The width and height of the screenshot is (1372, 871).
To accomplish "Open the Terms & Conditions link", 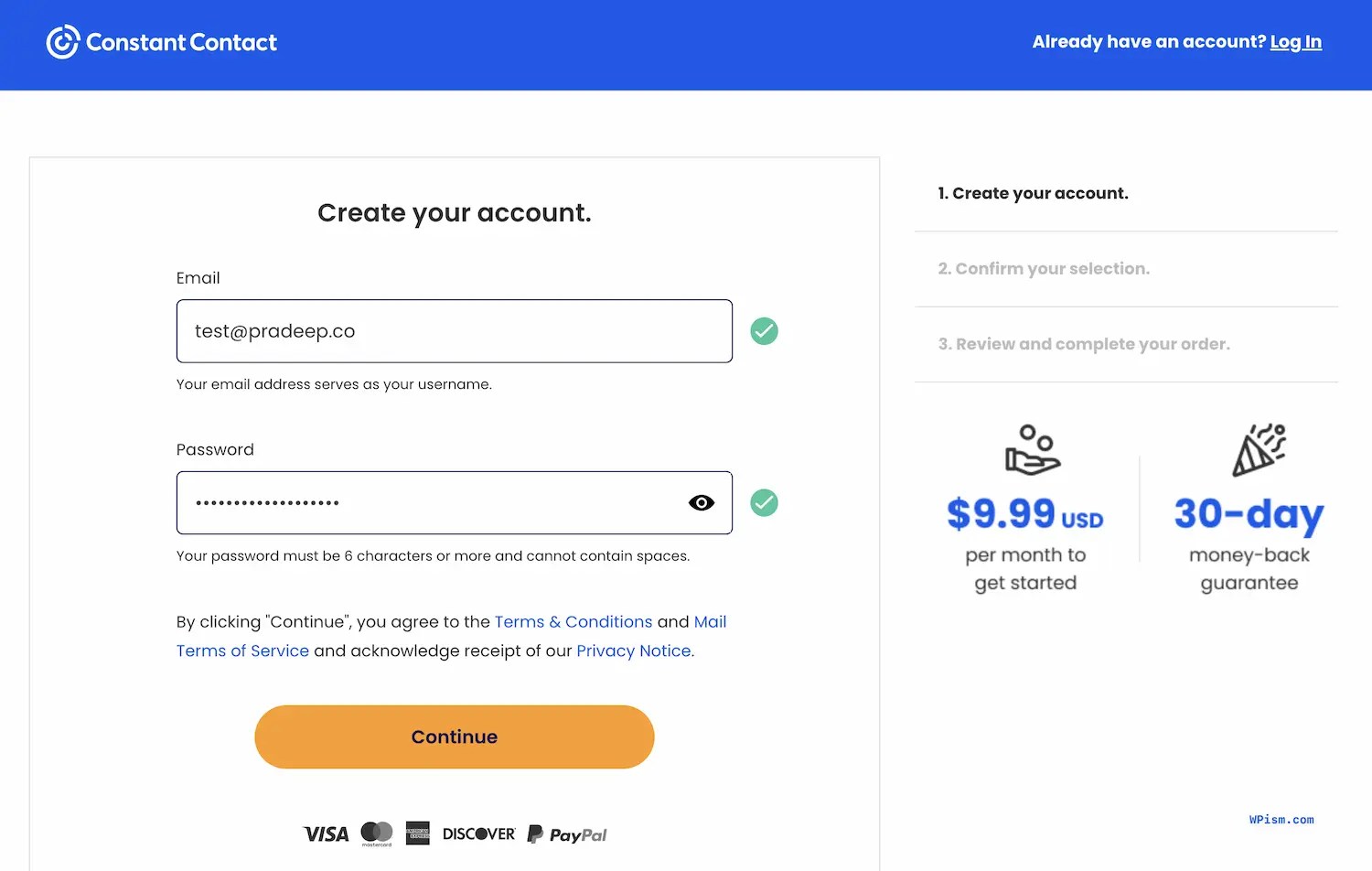I will coord(573,621).
